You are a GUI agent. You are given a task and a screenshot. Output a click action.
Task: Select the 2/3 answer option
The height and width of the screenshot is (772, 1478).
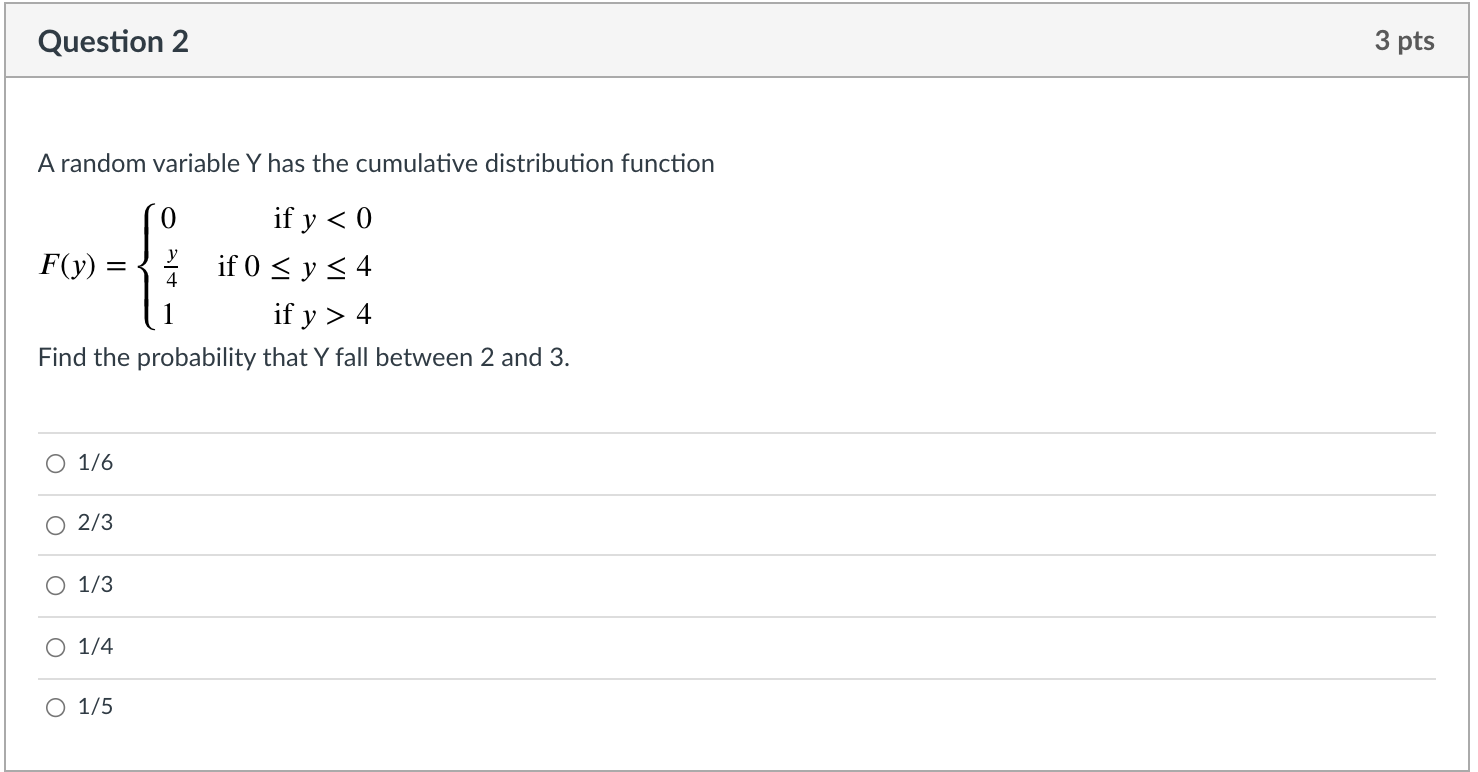pyautogui.click(x=54, y=523)
